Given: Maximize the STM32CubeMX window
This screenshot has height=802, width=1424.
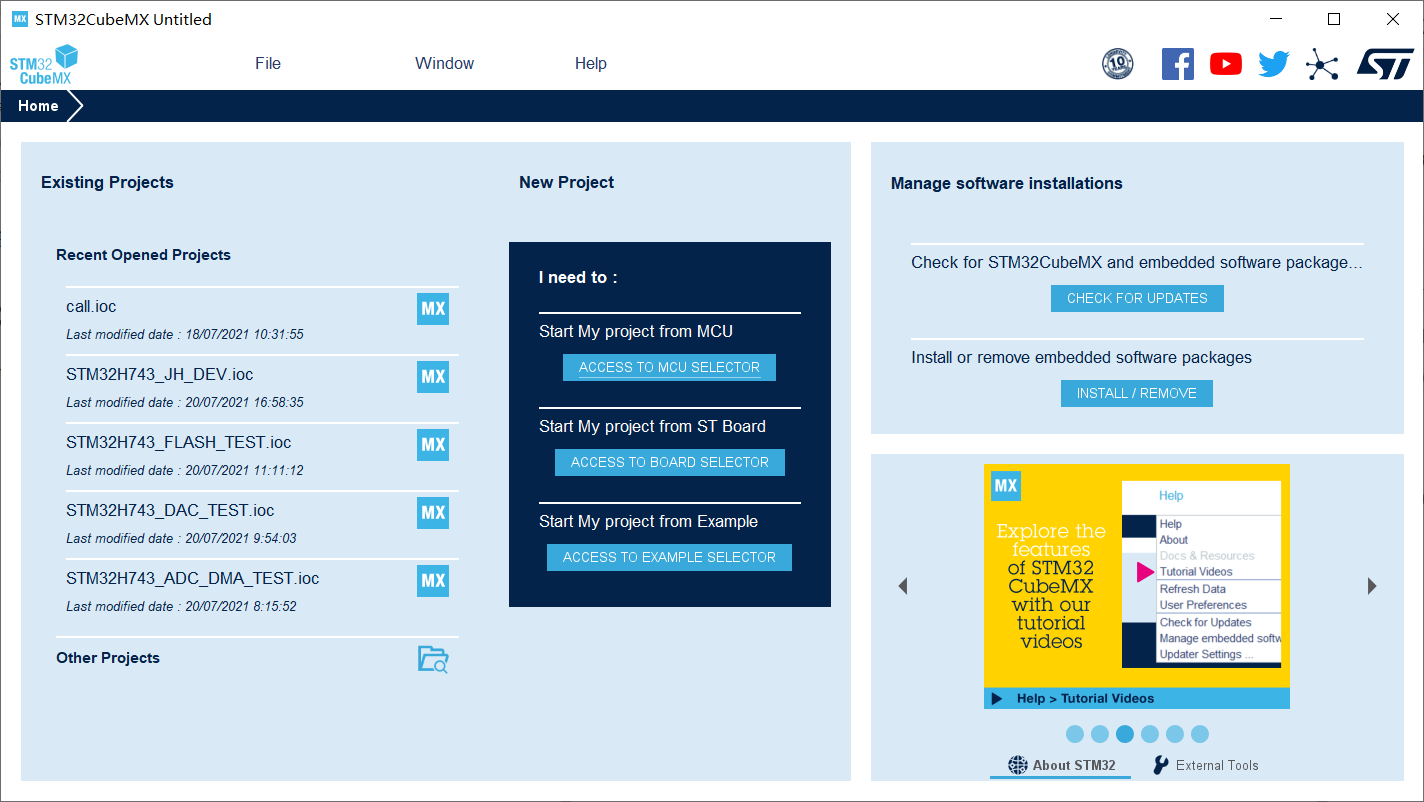Looking at the screenshot, I should [1334, 19].
